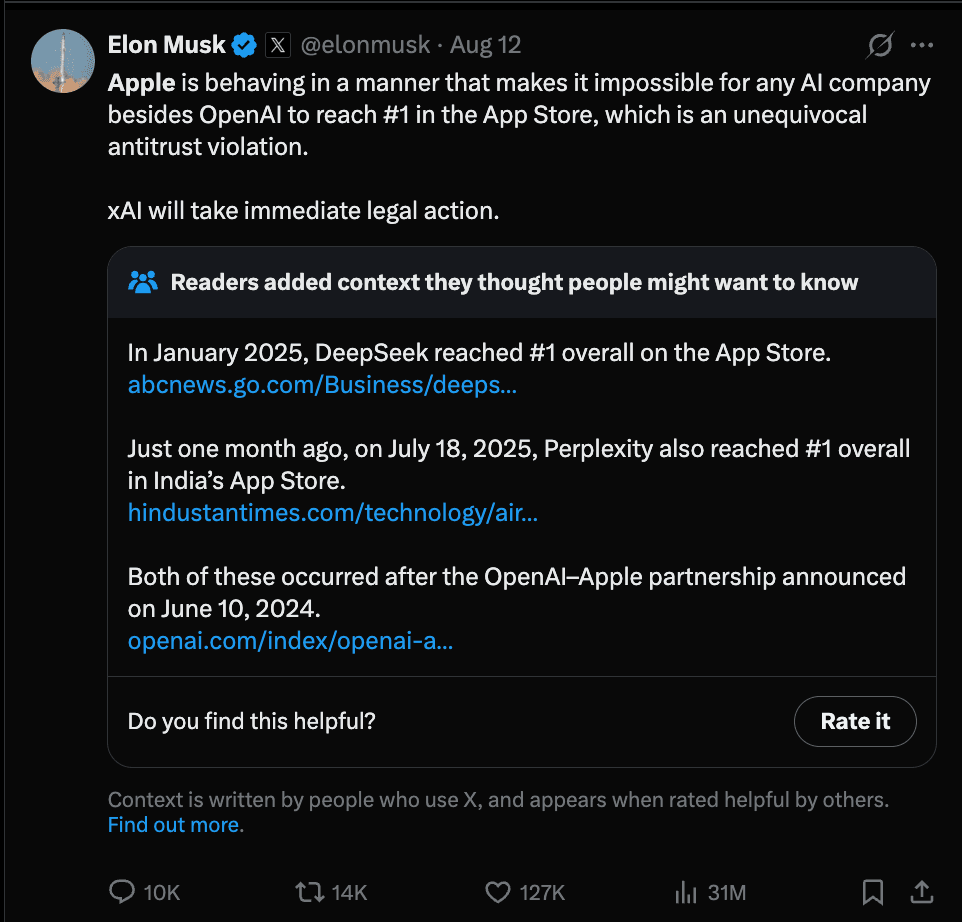Open the abcnews.go.com DeepSeek article link

(321, 384)
